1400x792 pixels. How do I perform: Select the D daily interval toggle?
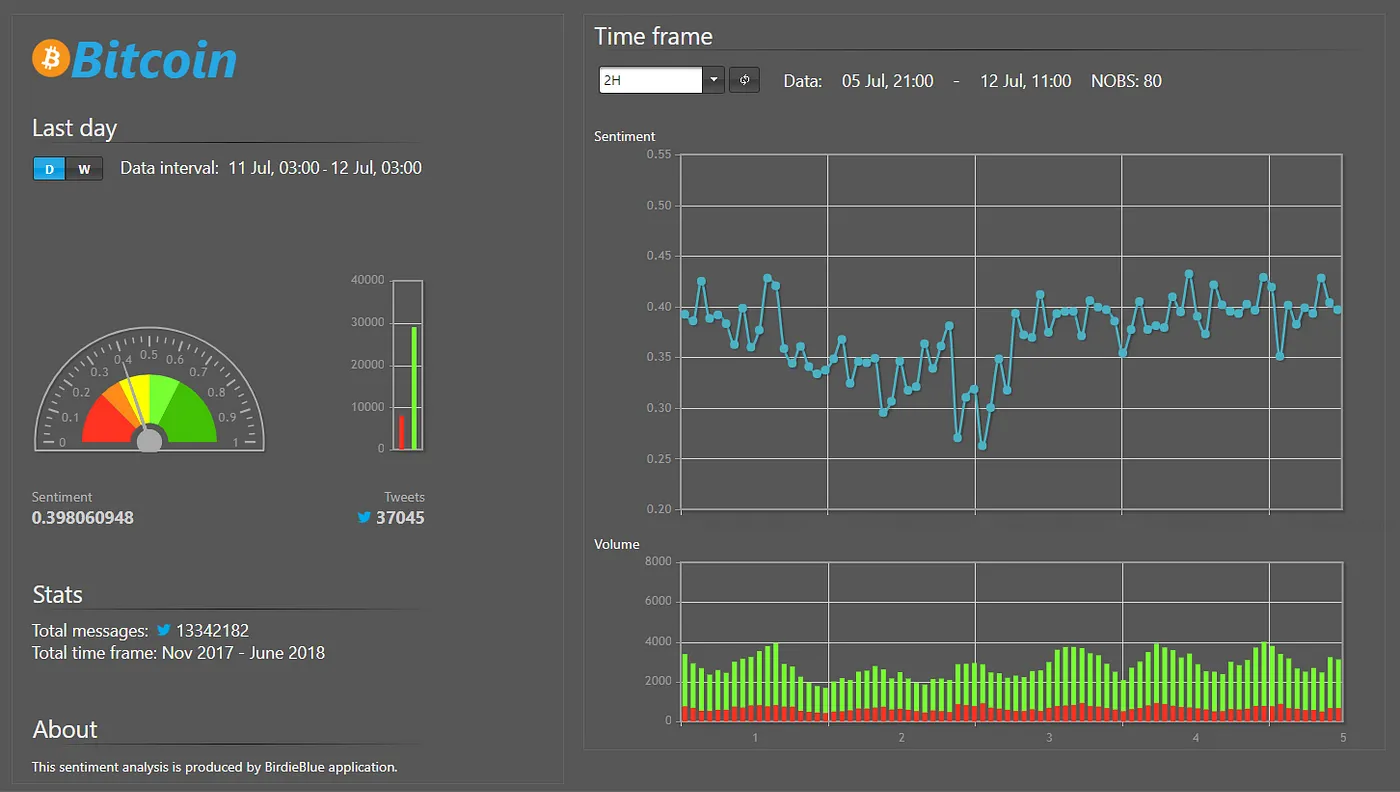pyautogui.click(x=49, y=169)
